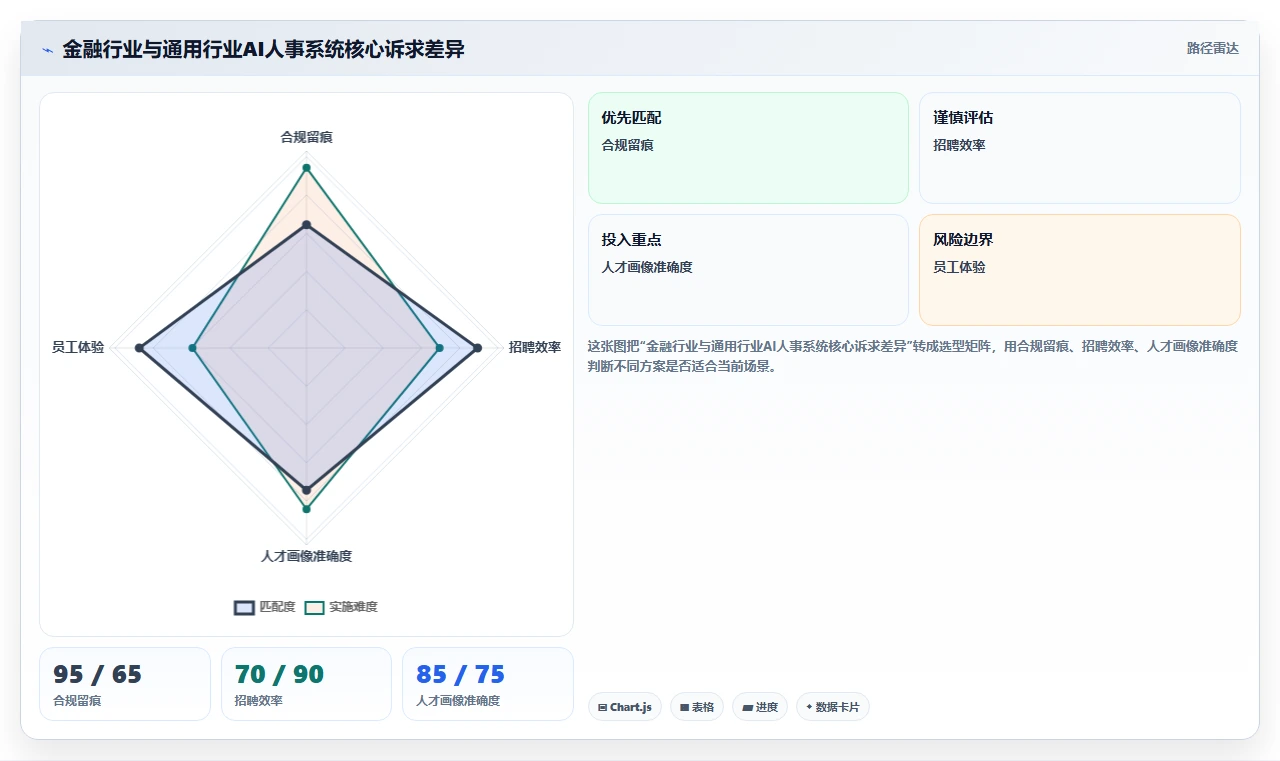This screenshot has width=1280, height=761.
Task: Click 合规留痕 text inside the 优先匹配 card
Action: click(x=628, y=145)
